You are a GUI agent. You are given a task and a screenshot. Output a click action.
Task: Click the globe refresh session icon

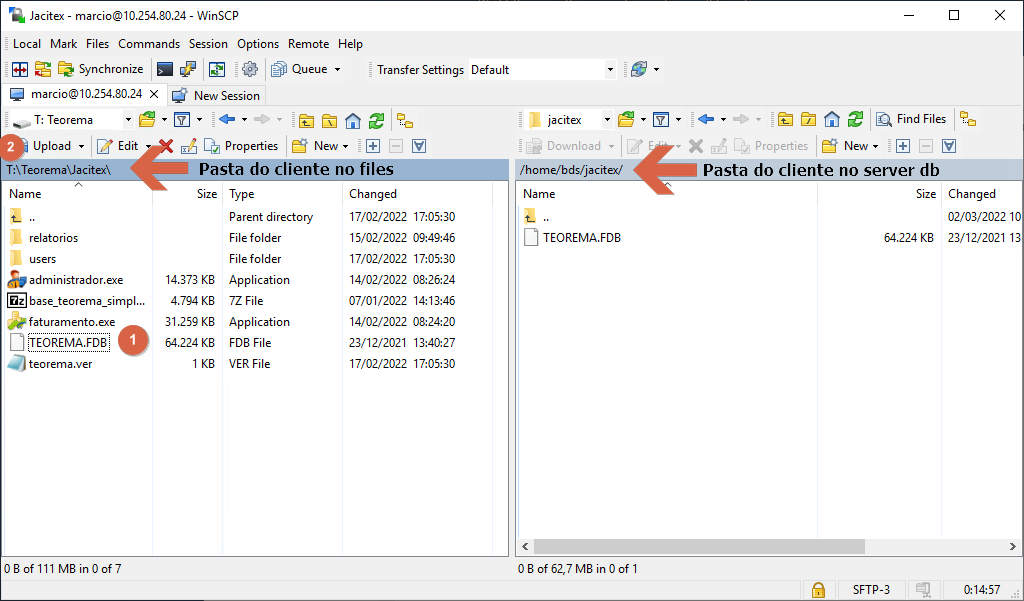coord(639,69)
